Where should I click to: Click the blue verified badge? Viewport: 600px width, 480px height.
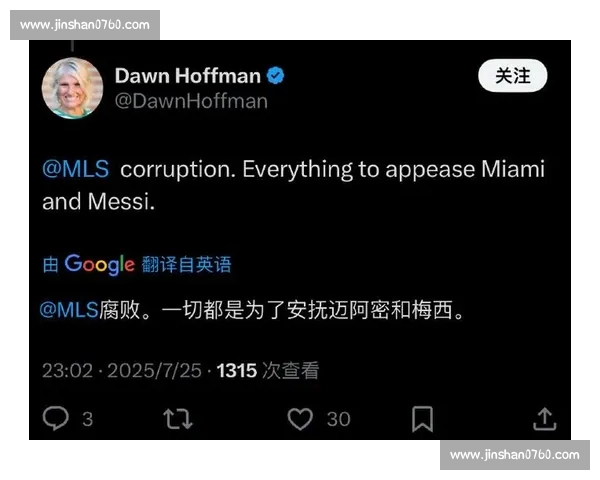(x=276, y=75)
